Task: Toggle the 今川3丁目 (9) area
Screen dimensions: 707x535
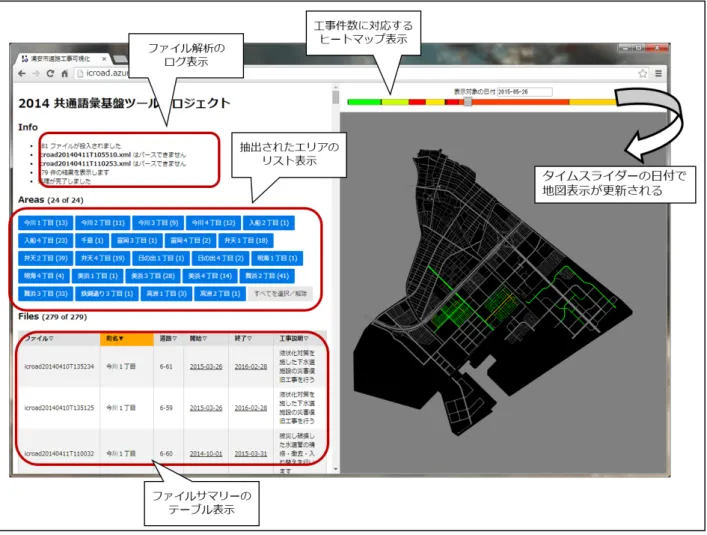Action: [158, 223]
